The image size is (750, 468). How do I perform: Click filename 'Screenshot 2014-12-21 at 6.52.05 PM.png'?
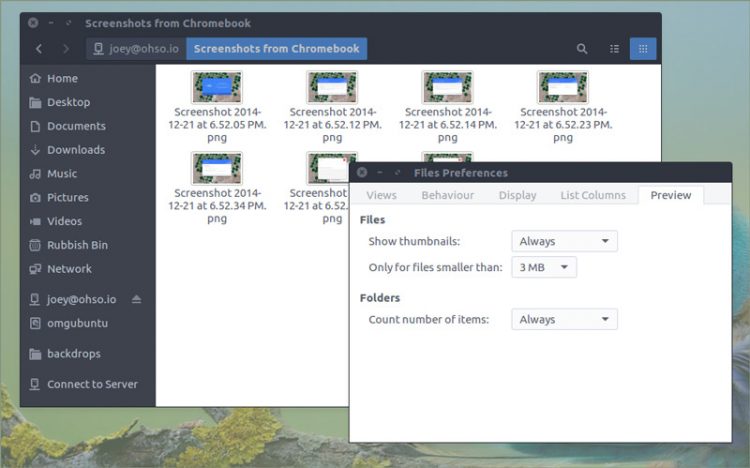pyautogui.click(x=217, y=125)
